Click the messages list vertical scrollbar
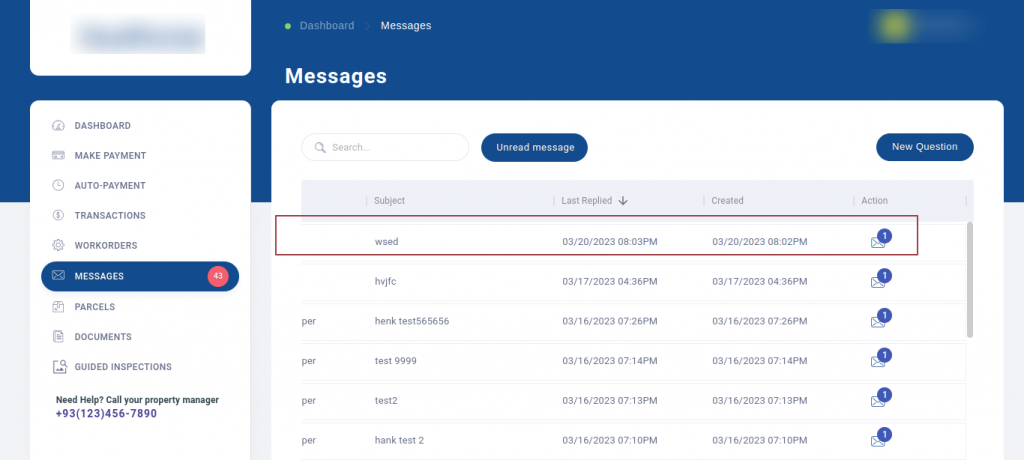 tap(968, 280)
